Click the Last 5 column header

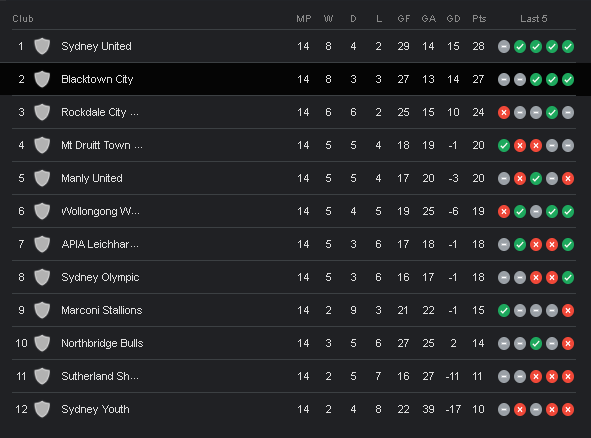(x=533, y=19)
